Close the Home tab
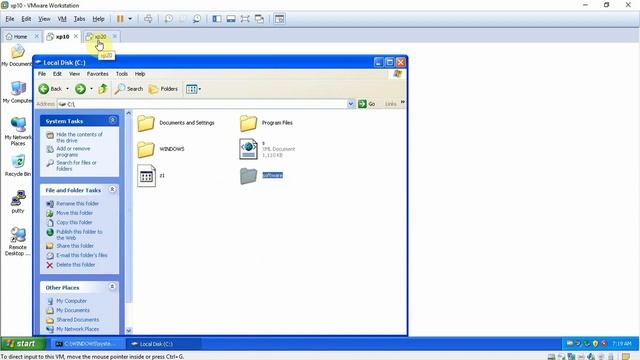This screenshot has width=640, height=360. click(x=36, y=36)
